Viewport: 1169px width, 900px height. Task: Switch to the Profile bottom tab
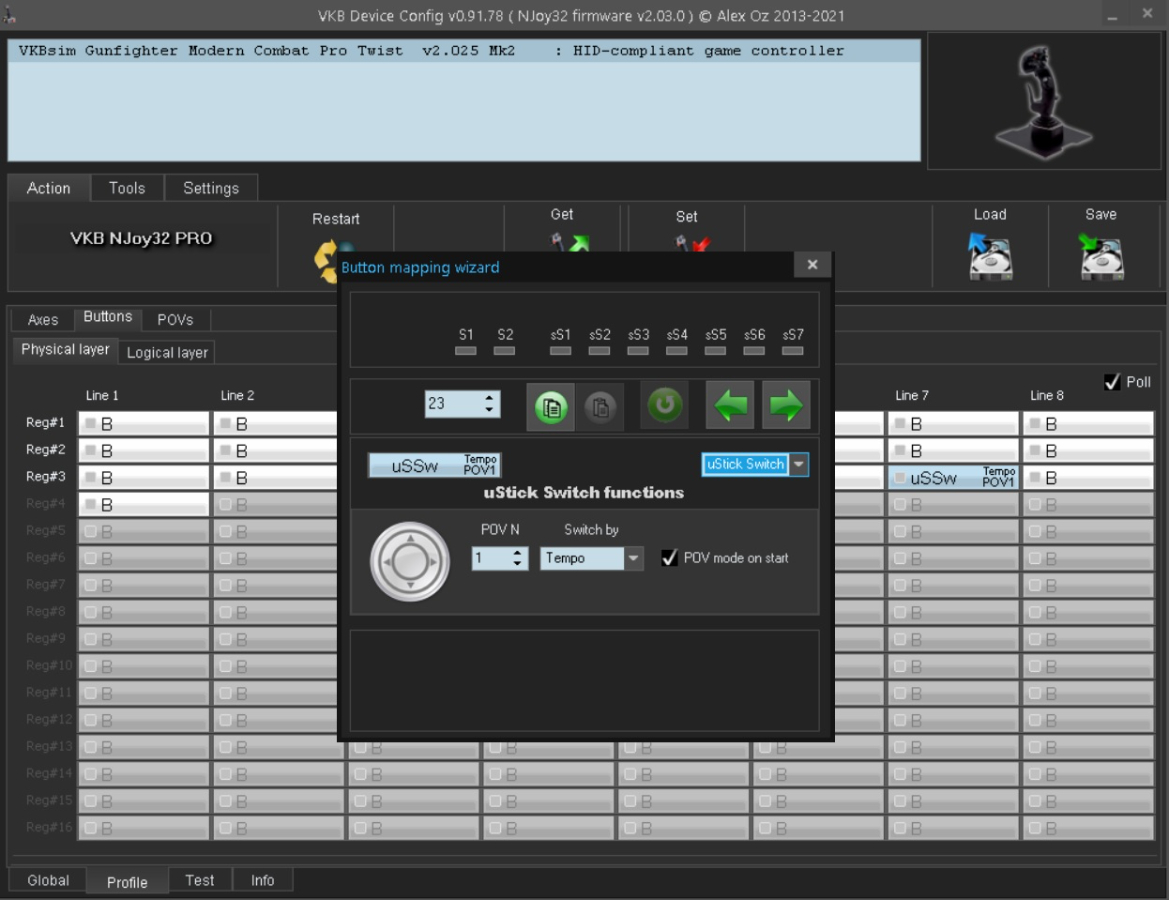click(x=127, y=882)
